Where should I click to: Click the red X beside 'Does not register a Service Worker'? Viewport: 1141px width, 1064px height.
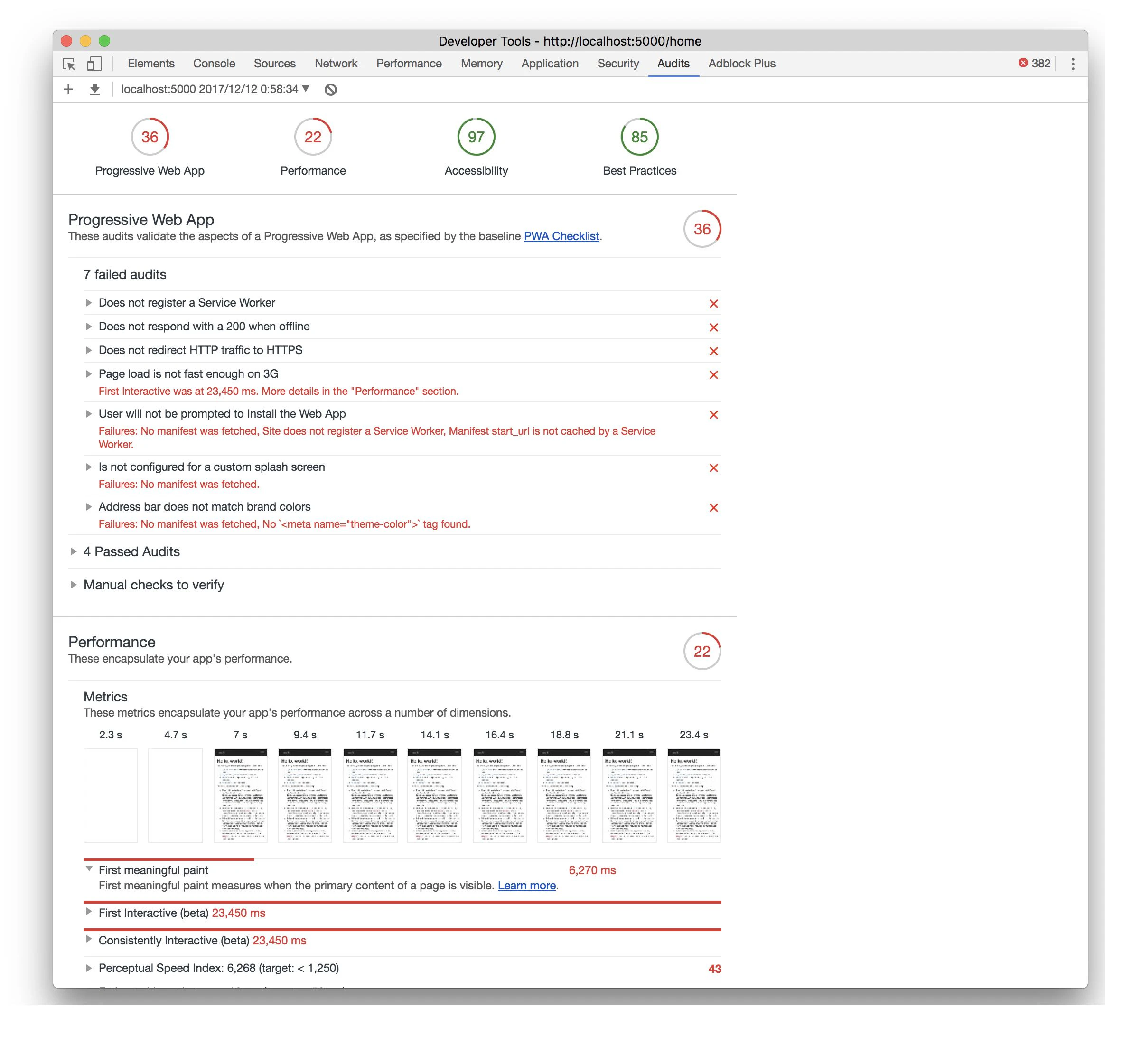(713, 304)
